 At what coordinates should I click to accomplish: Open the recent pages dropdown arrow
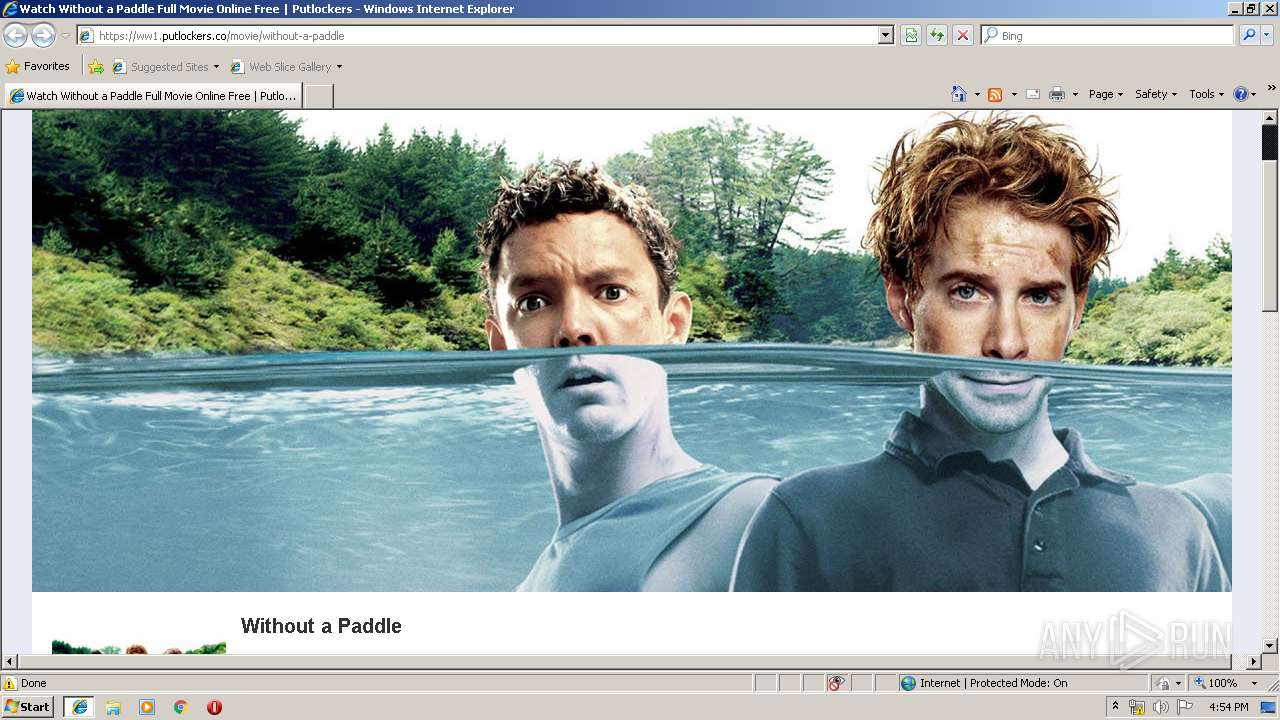(x=65, y=36)
